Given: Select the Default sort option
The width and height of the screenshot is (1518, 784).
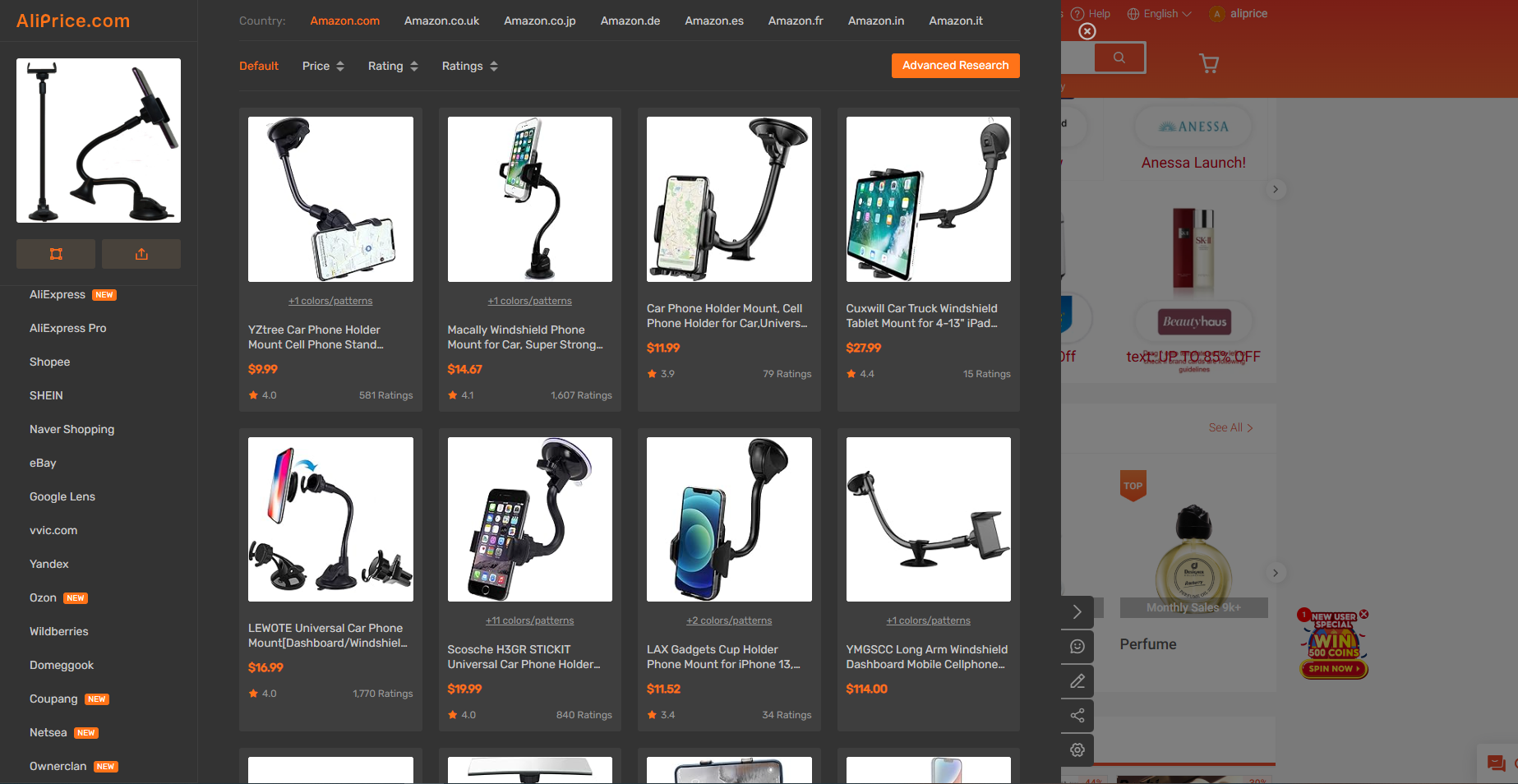Looking at the screenshot, I should (x=259, y=66).
